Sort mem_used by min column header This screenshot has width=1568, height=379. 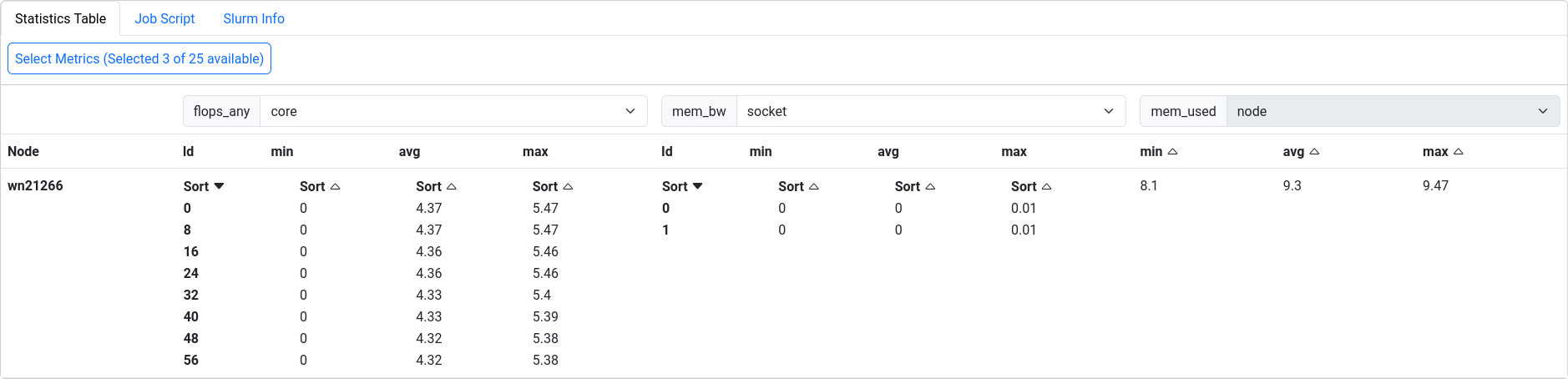tap(1159, 152)
